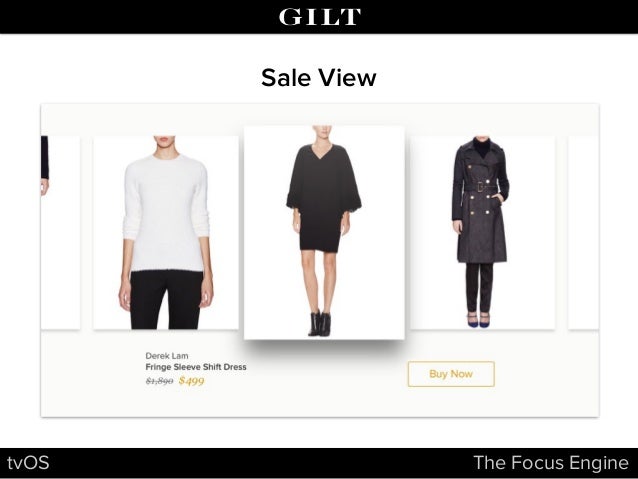The image size is (638, 479).
Task: Click blue shoes on trench coat model
Action: [x=478, y=320]
